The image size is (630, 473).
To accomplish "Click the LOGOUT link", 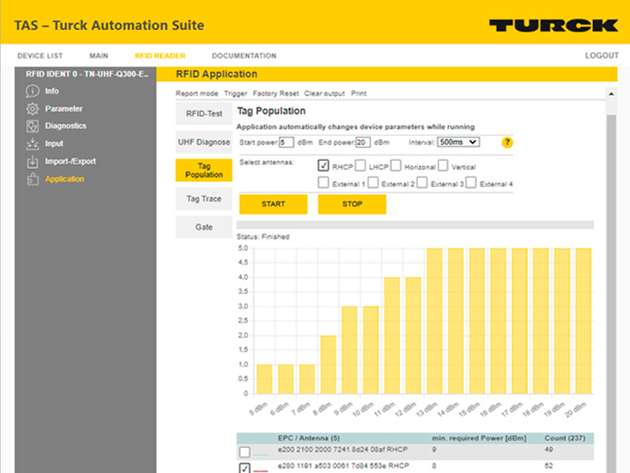I will click(x=601, y=56).
